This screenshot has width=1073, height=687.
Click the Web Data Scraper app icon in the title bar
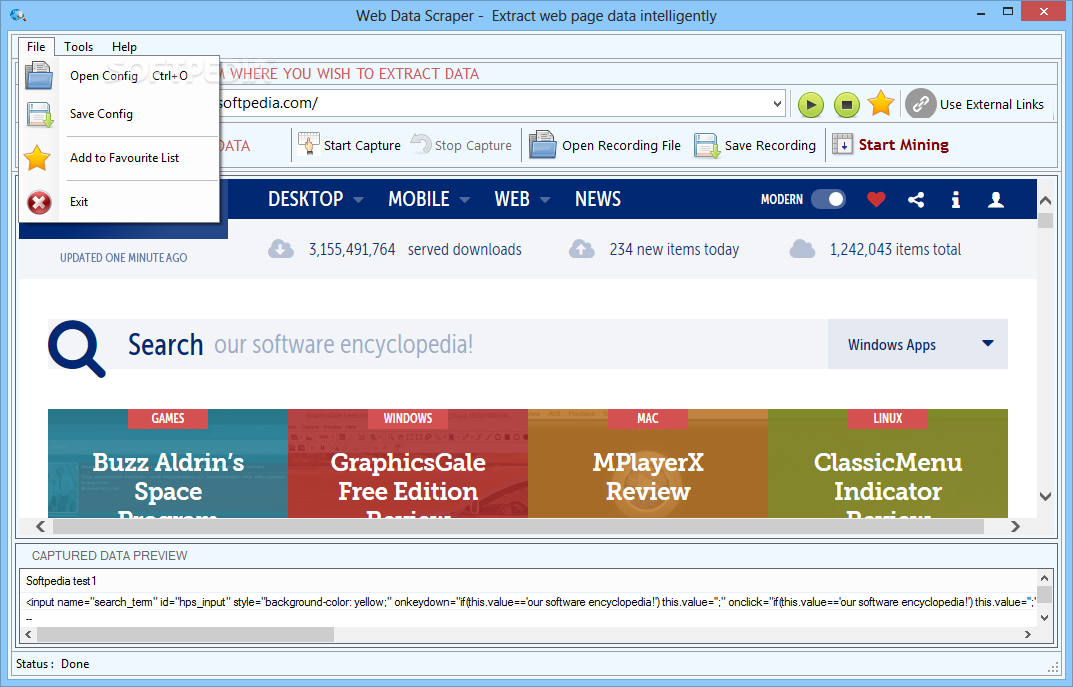18,14
